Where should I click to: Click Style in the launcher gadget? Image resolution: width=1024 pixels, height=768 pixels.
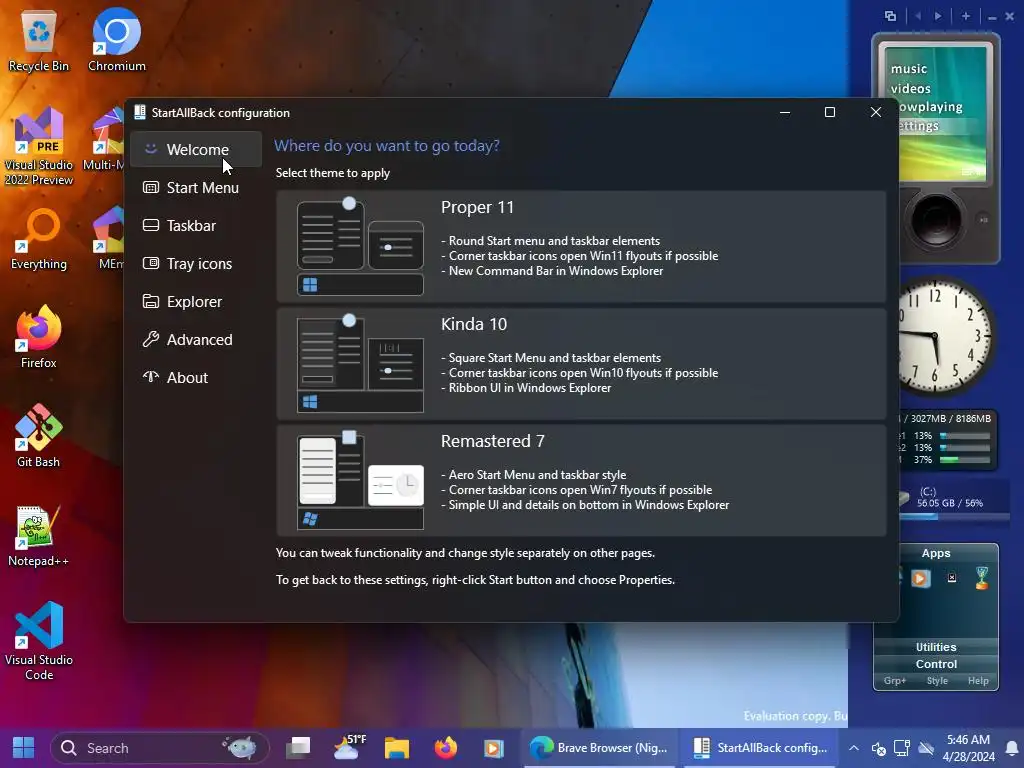pyautogui.click(x=936, y=680)
